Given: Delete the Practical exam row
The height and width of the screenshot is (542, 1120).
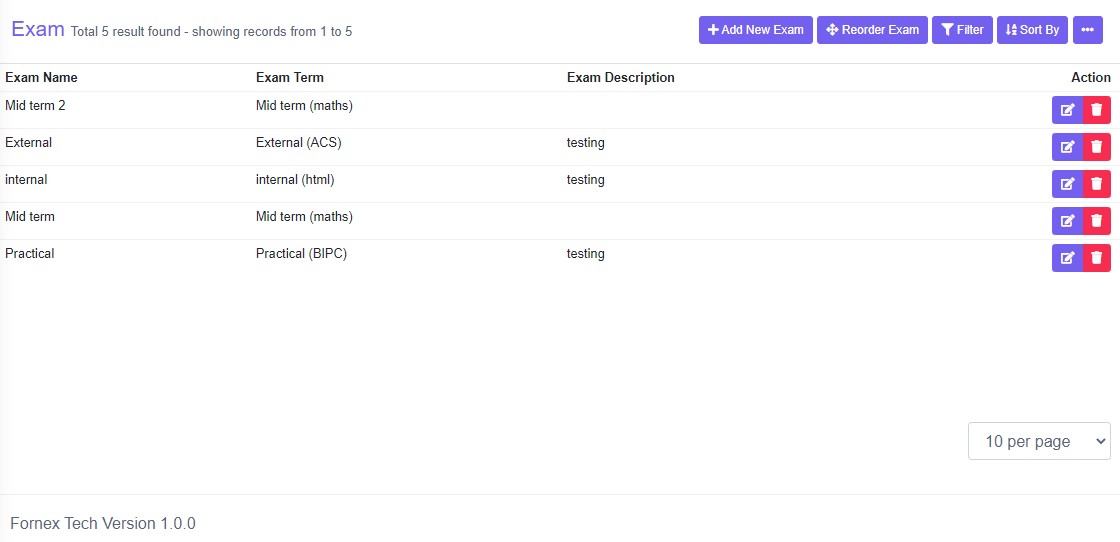Looking at the screenshot, I should click(x=1097, y=258).
